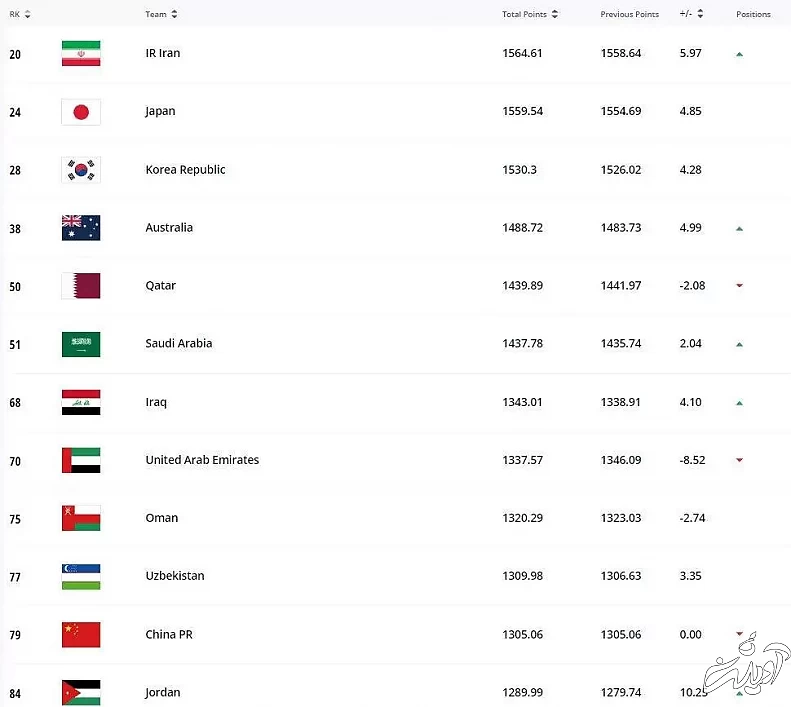Sort by Total Points column

tap(530, 14)
